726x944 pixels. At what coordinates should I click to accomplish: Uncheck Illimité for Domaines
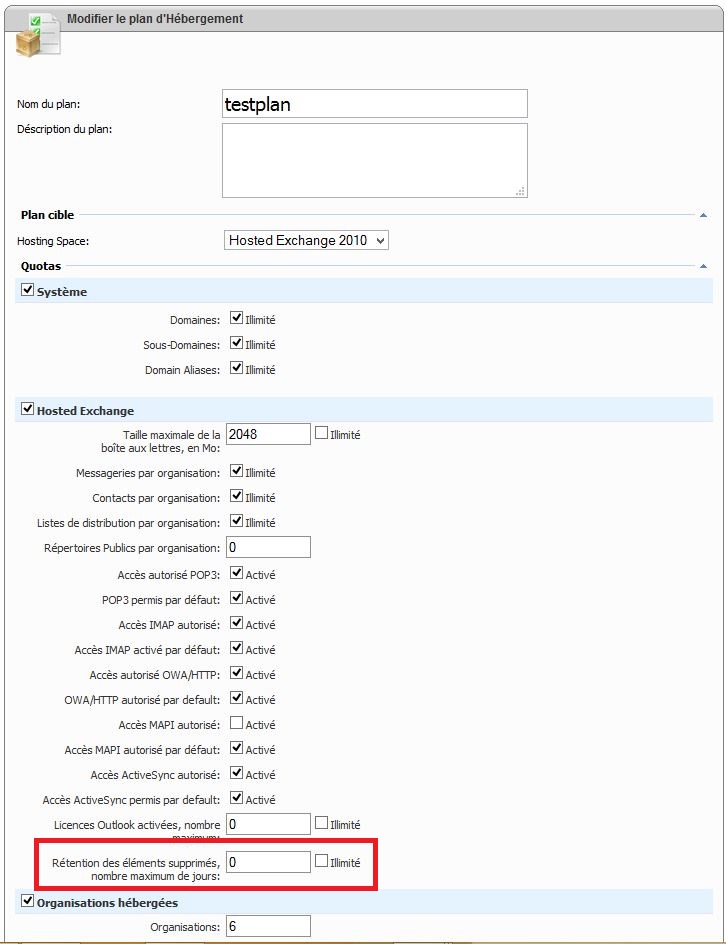click(236, 319)
